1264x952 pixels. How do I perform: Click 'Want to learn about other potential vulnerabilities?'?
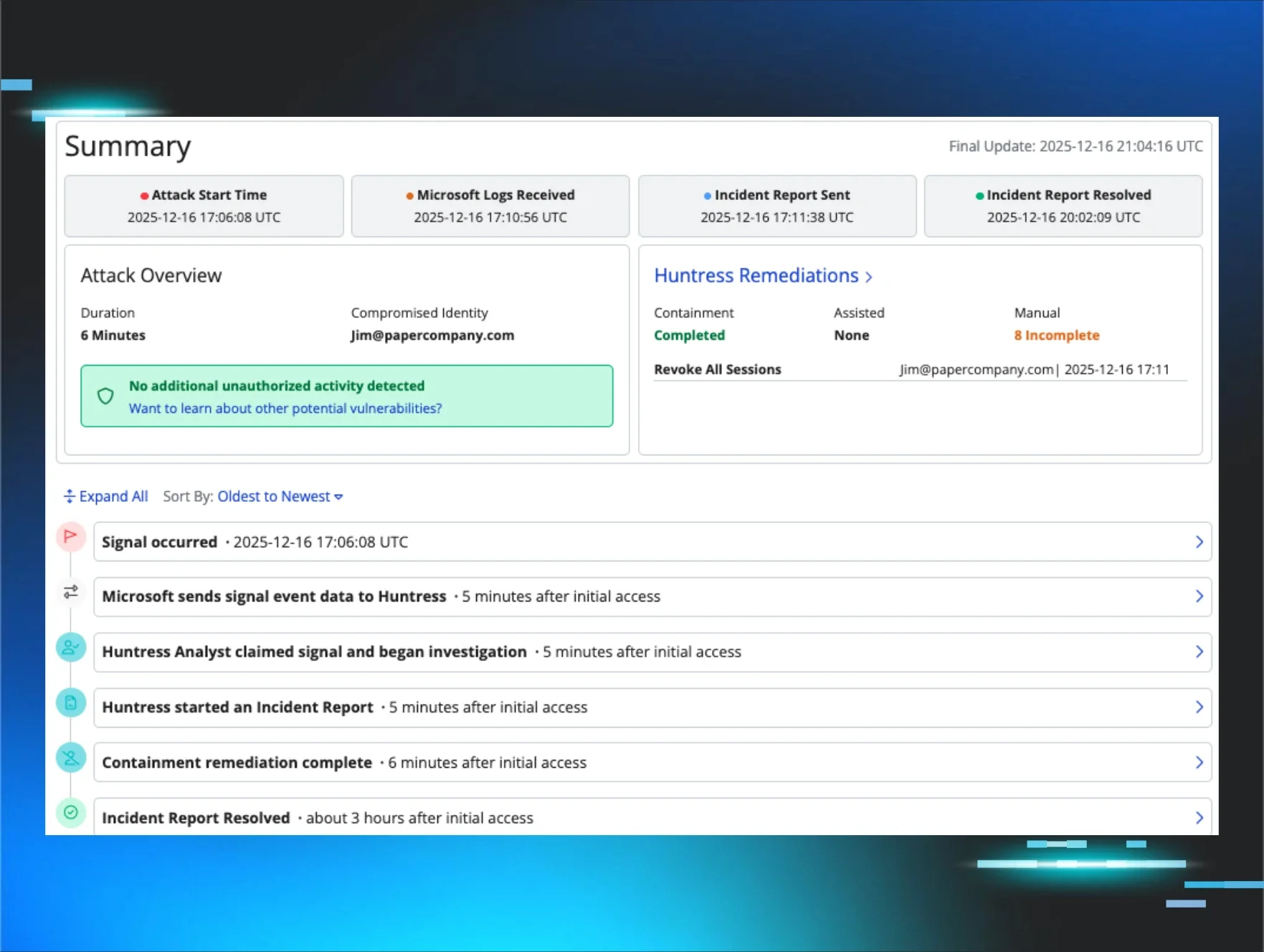pos(285,409)
